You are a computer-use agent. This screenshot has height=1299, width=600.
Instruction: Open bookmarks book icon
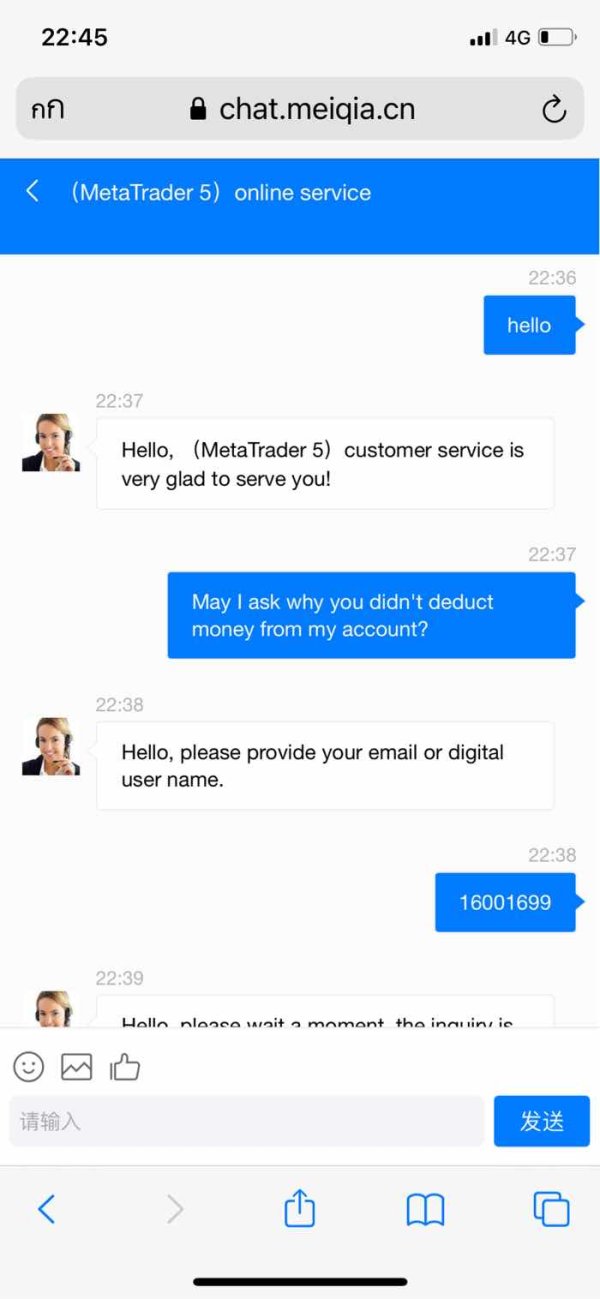click(425, 1211)
